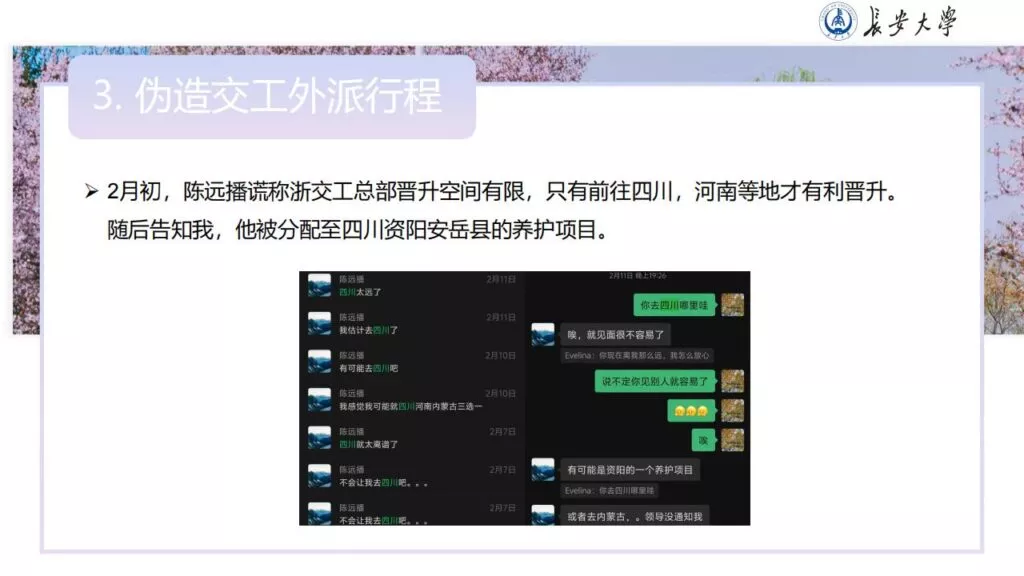Click the "或者去内蒙古" message bubble
This screenshot has height=576, width=1024.
pos(634,516)
